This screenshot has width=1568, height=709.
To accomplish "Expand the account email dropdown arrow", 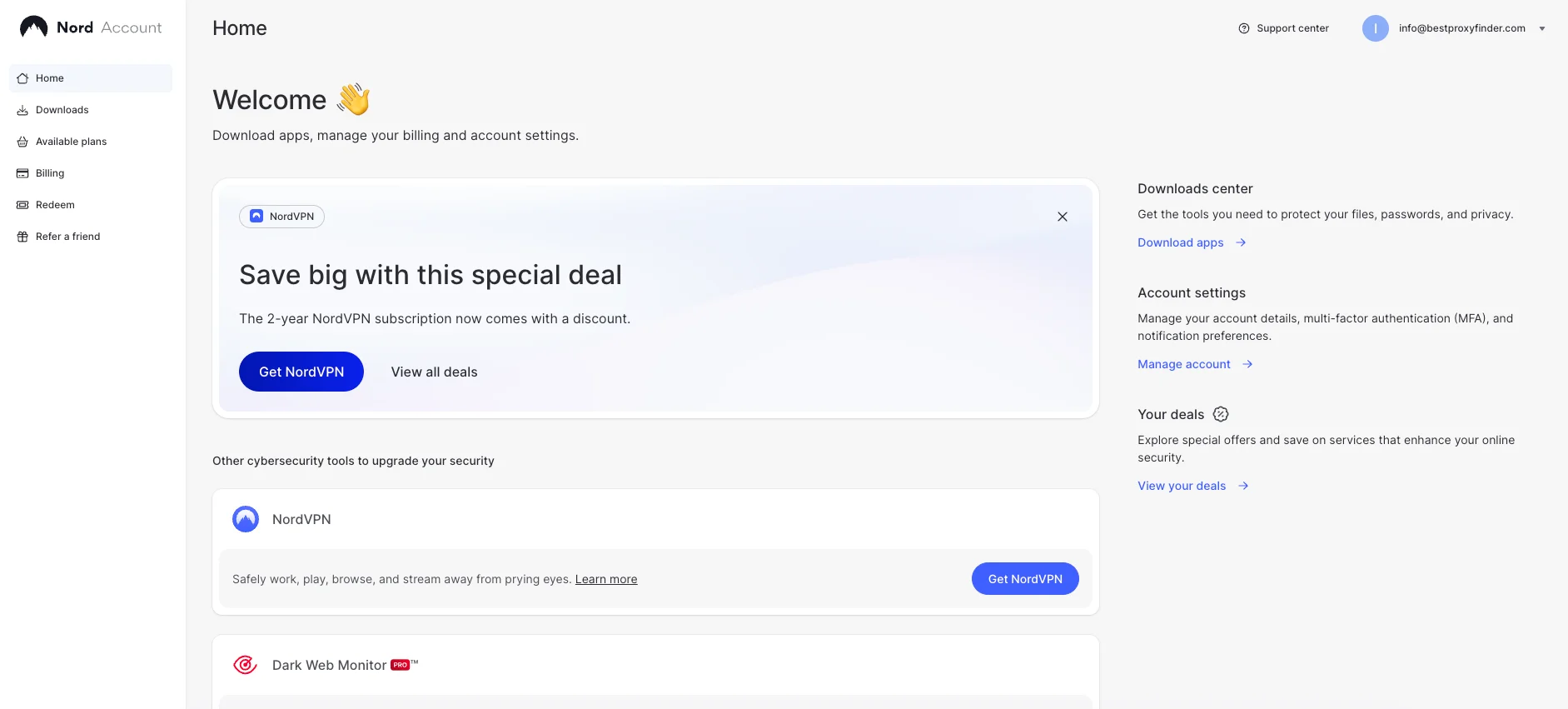I will tap(1542, 28).
